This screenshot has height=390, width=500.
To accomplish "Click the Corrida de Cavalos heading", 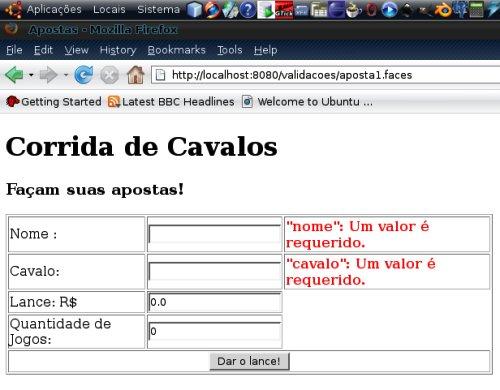I will click(x=142, y=147).
